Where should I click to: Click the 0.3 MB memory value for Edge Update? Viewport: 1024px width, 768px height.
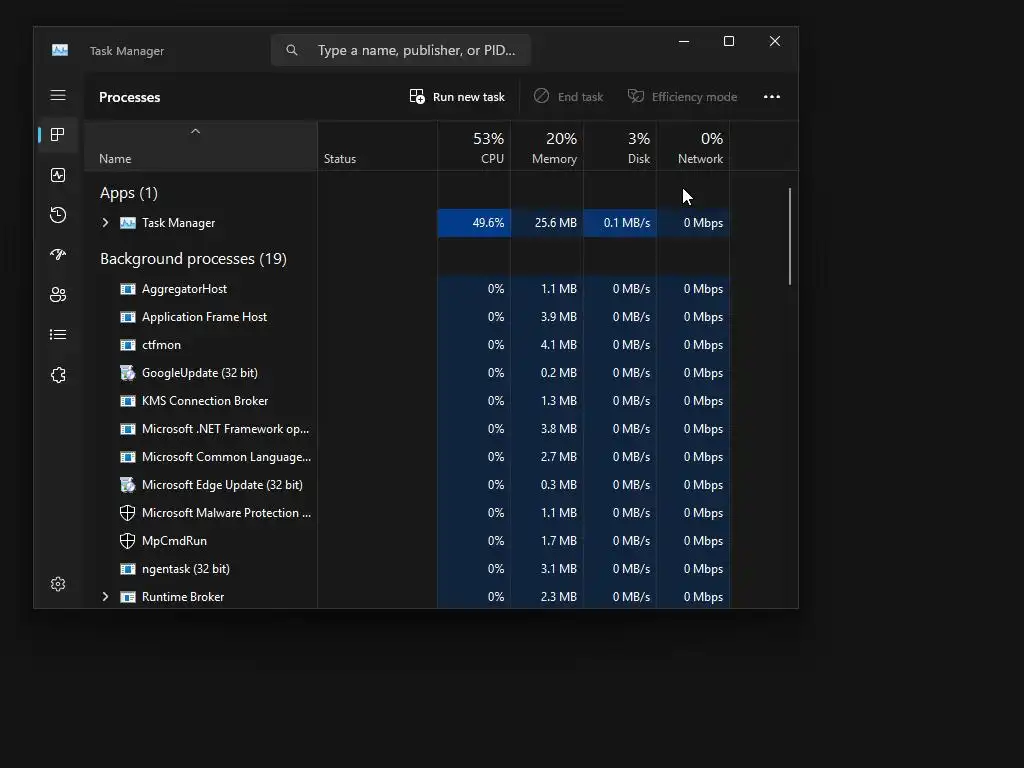558,485
